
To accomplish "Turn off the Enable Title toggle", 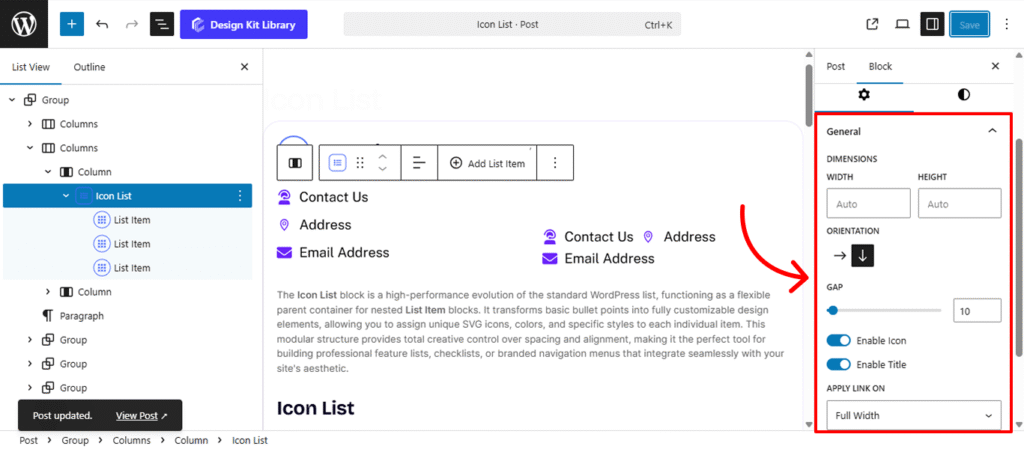I will pos(838,365).
